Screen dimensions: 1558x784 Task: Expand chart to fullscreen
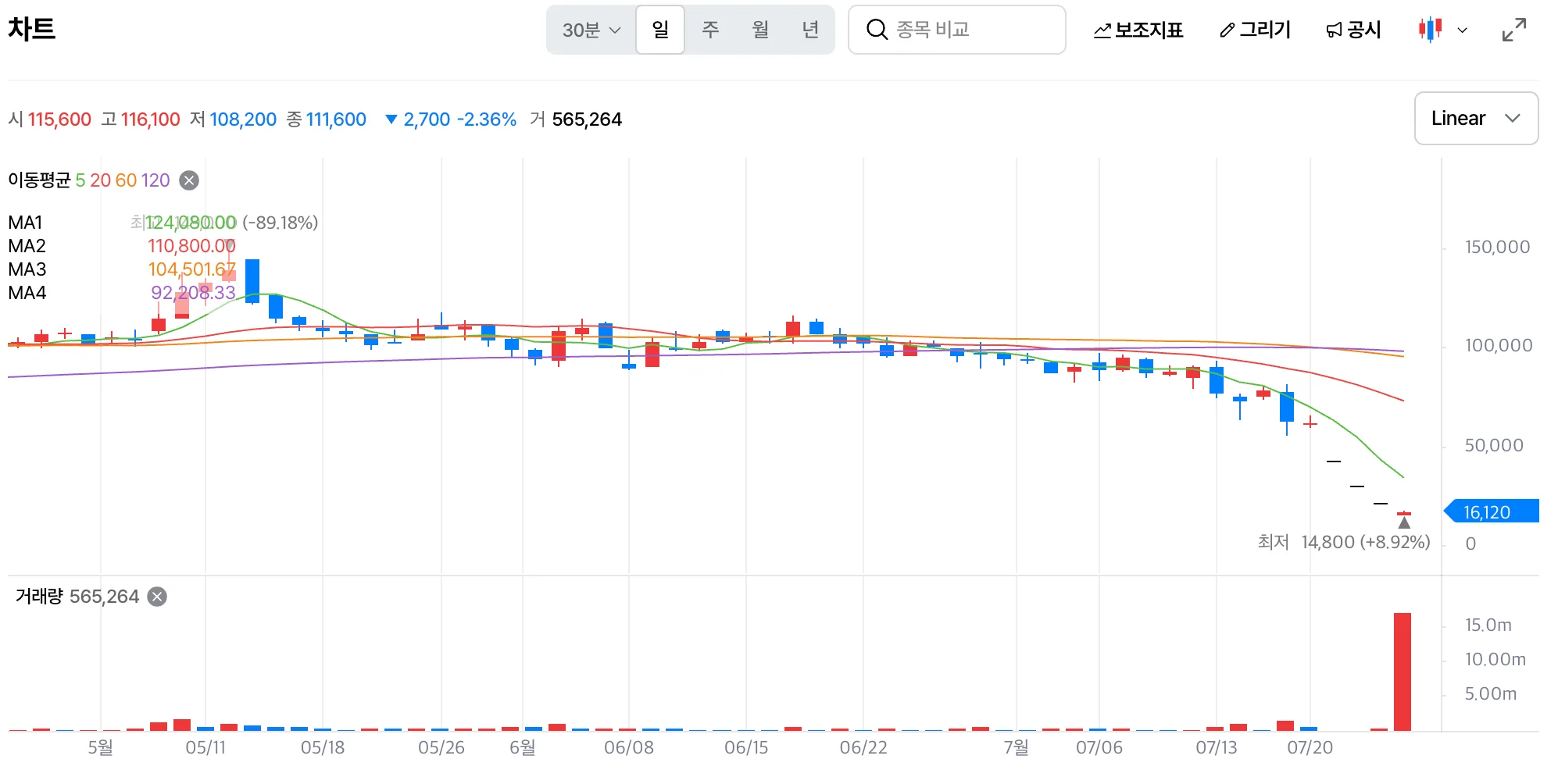pos(1514,30)
